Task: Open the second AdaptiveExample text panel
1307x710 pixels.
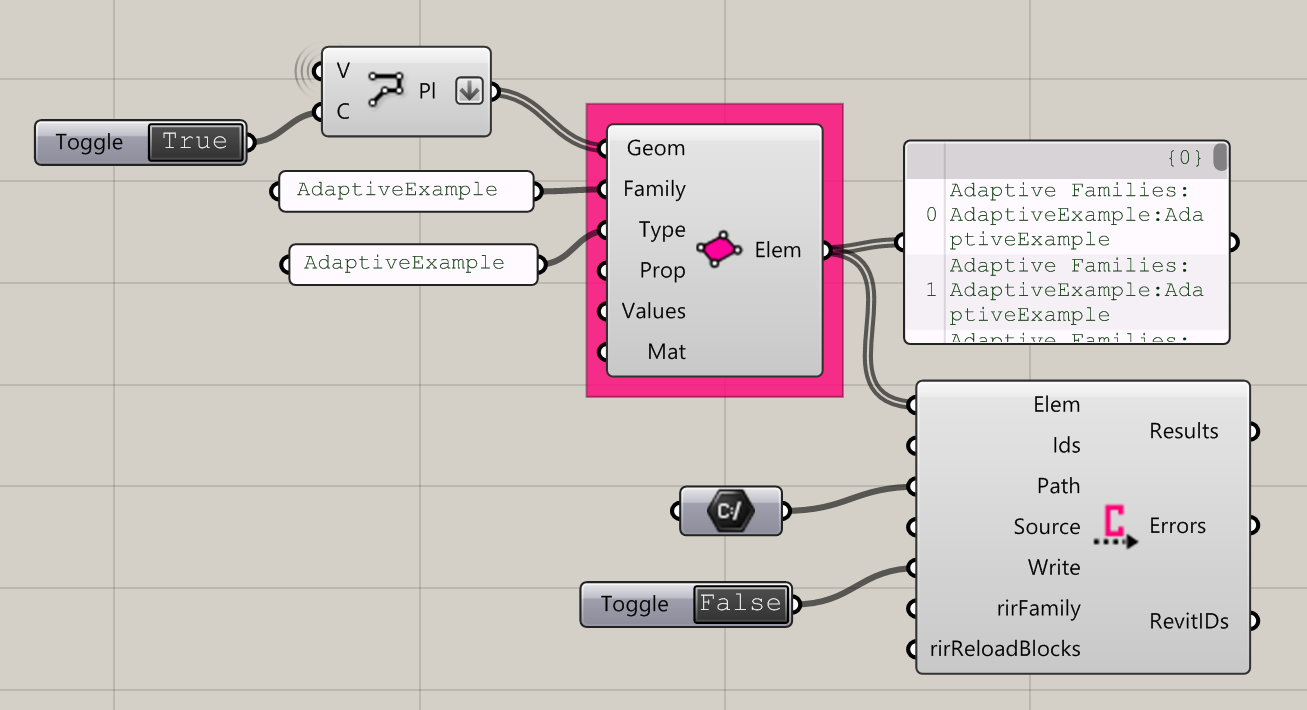Action: [412, 263]
